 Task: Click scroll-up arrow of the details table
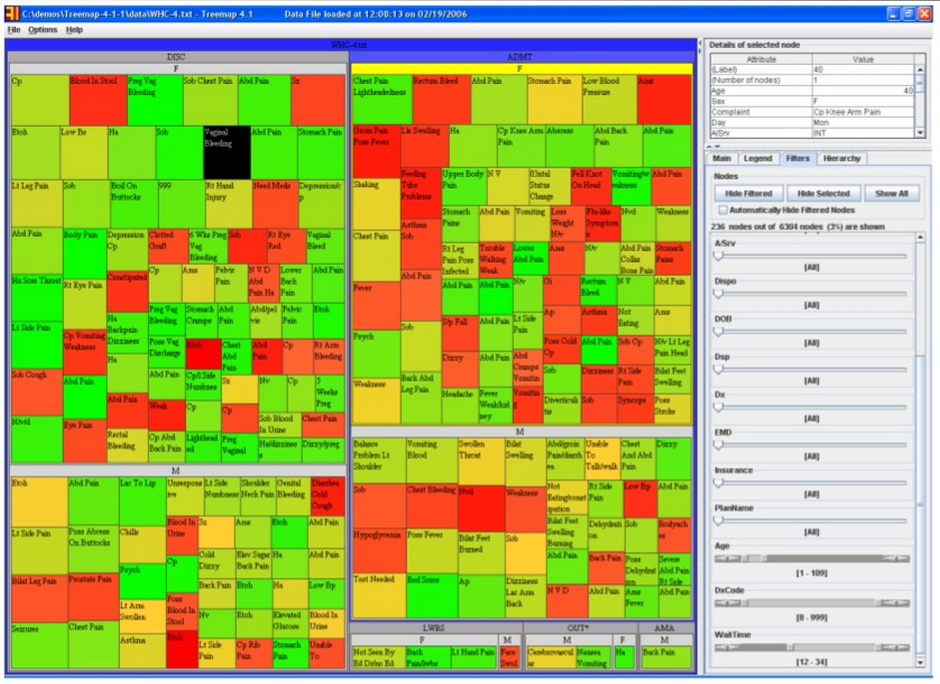click(x=921, y=71)
